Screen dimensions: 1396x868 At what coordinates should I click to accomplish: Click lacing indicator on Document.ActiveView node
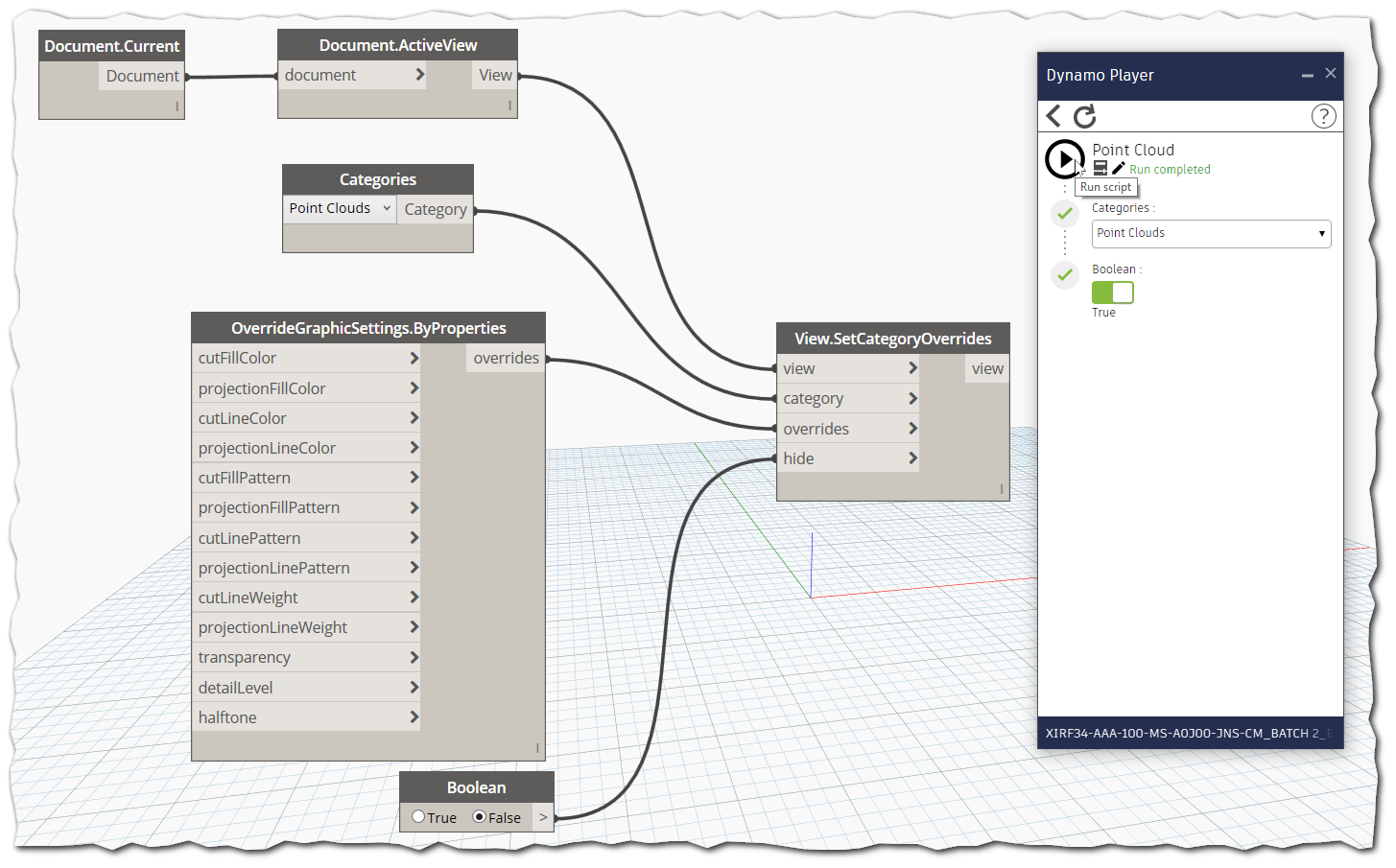click(x=509, y=106)
